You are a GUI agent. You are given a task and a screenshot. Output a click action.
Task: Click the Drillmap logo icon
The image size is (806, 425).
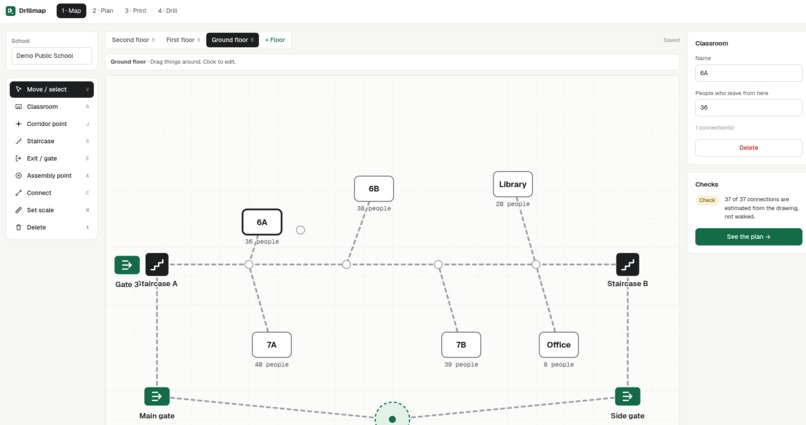pos(10,11)
